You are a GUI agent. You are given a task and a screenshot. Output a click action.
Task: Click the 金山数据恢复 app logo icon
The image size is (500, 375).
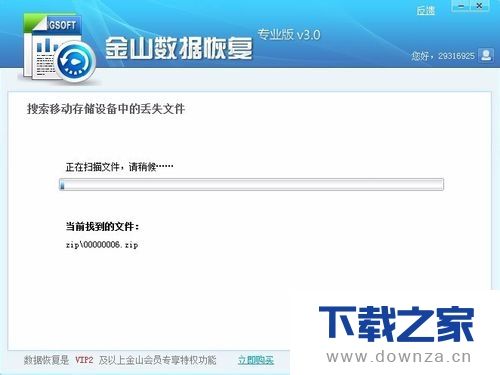59,48
